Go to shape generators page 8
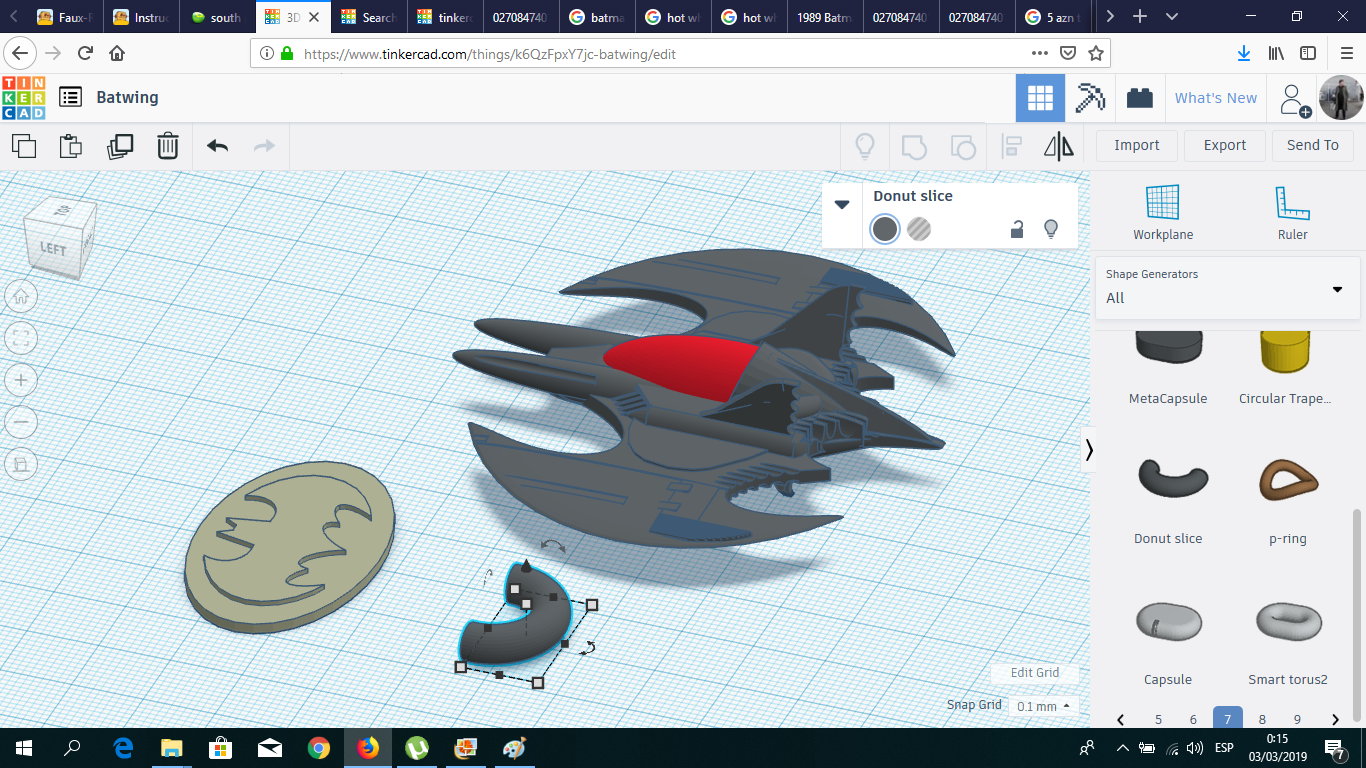This screenshot has width=1366, height=768. (x=1262, y=720)
